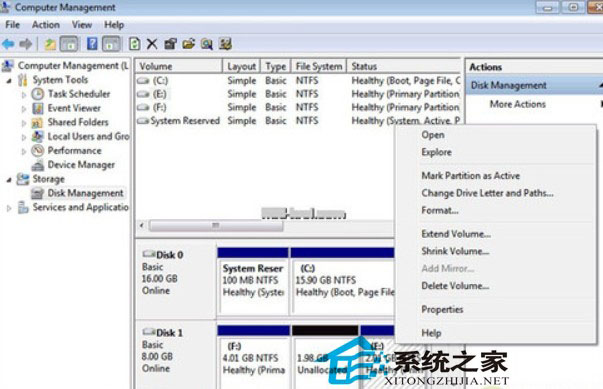
Task: Click the rightmost disk settings toolbar icon
Action: point(225,44)
